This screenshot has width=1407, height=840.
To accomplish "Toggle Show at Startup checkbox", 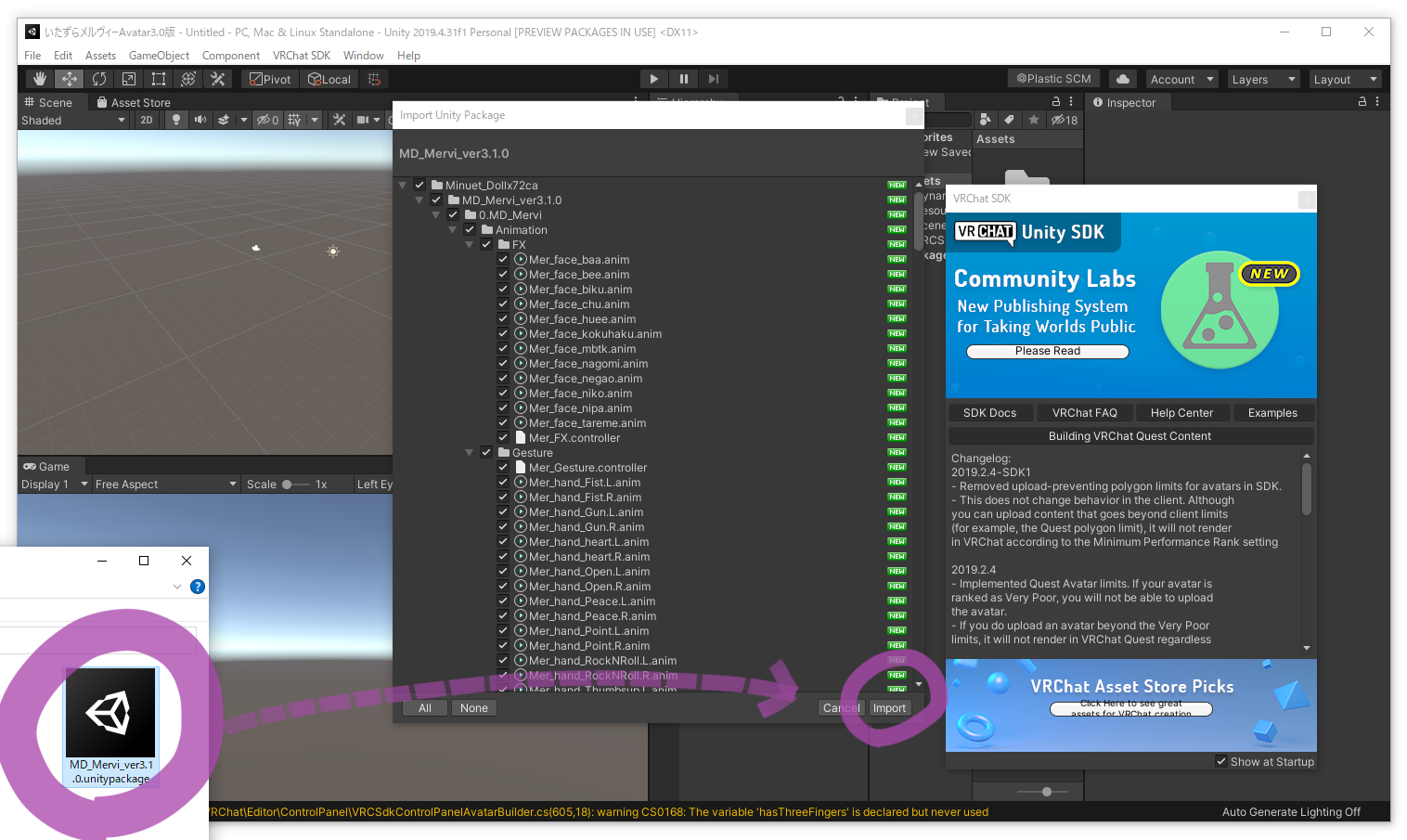I will (x=1221, y=761).
